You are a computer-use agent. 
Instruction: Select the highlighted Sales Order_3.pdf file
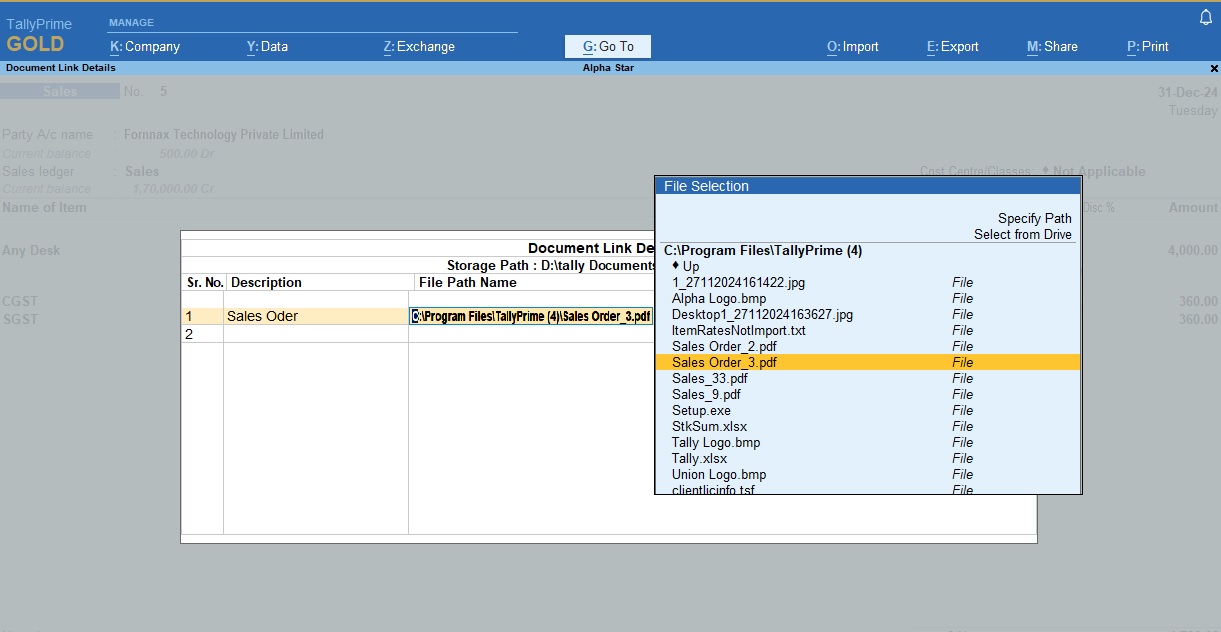point(724,363)
